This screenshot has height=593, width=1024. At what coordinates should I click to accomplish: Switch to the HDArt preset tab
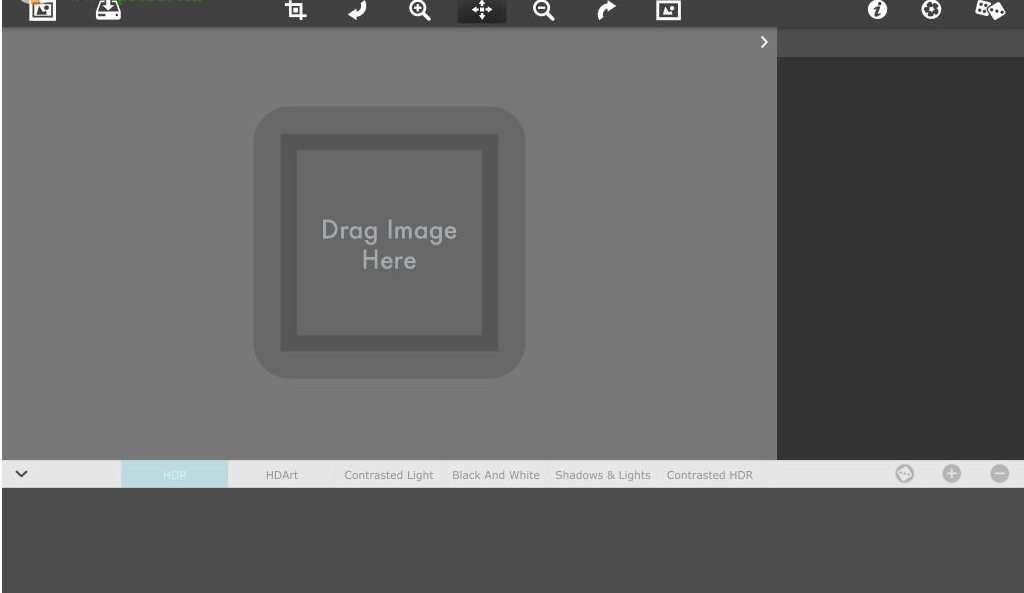click(281, 475)
